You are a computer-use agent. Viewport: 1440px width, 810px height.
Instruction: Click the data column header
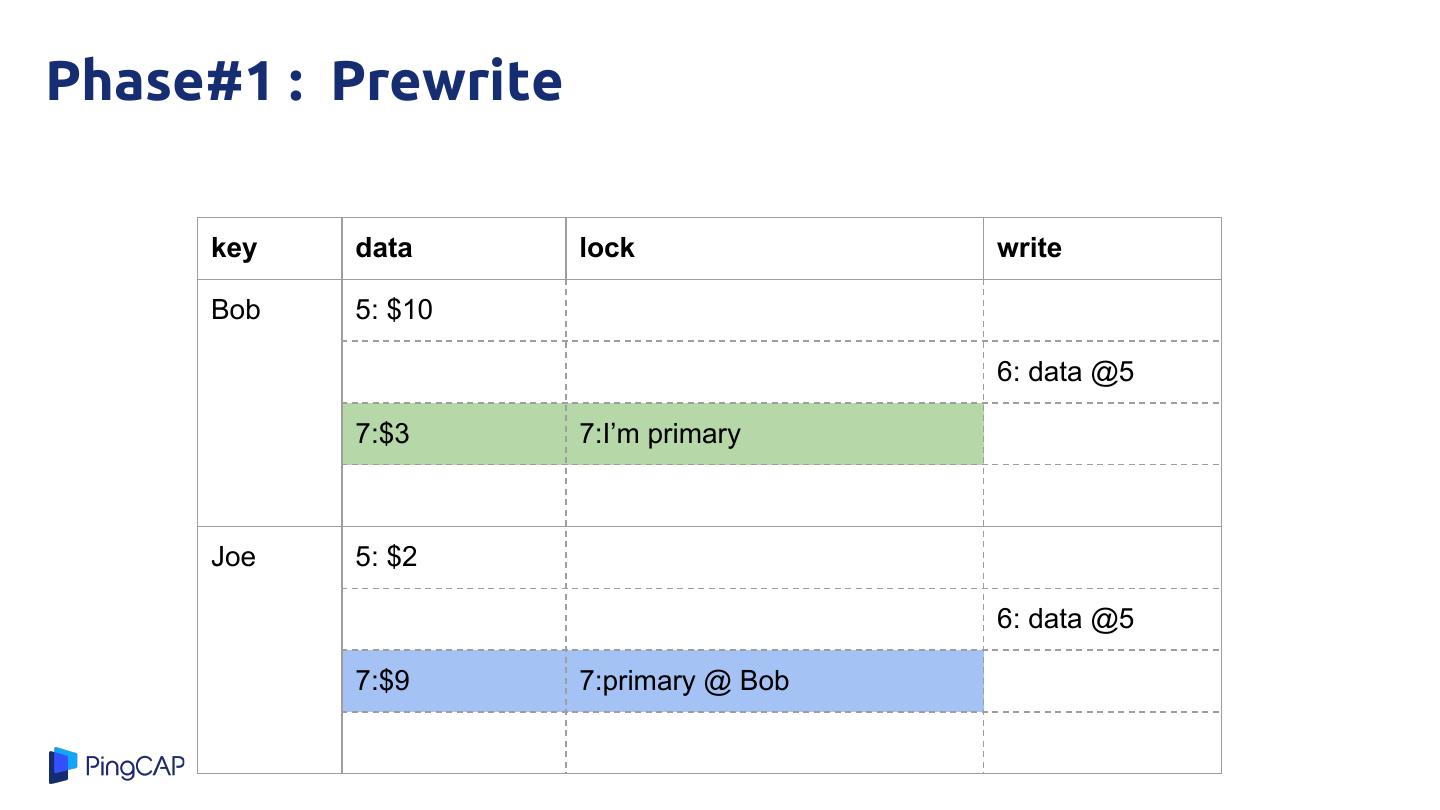click(384, 248)
